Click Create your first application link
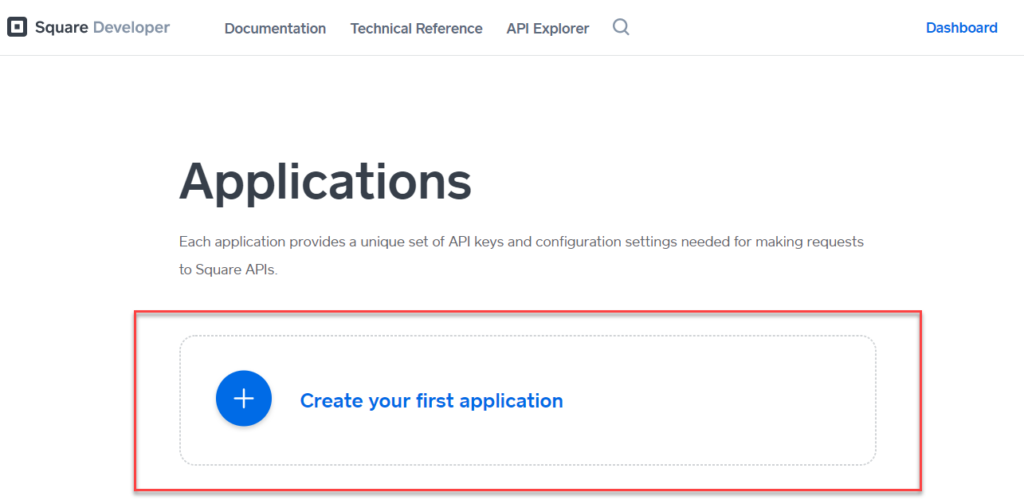 coord(431,400)
